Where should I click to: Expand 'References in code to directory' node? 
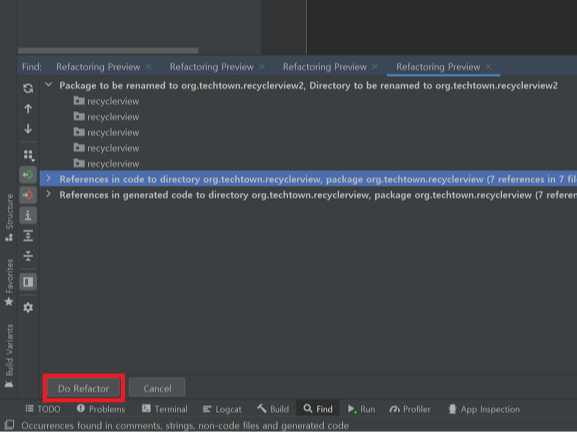(49, 178)
